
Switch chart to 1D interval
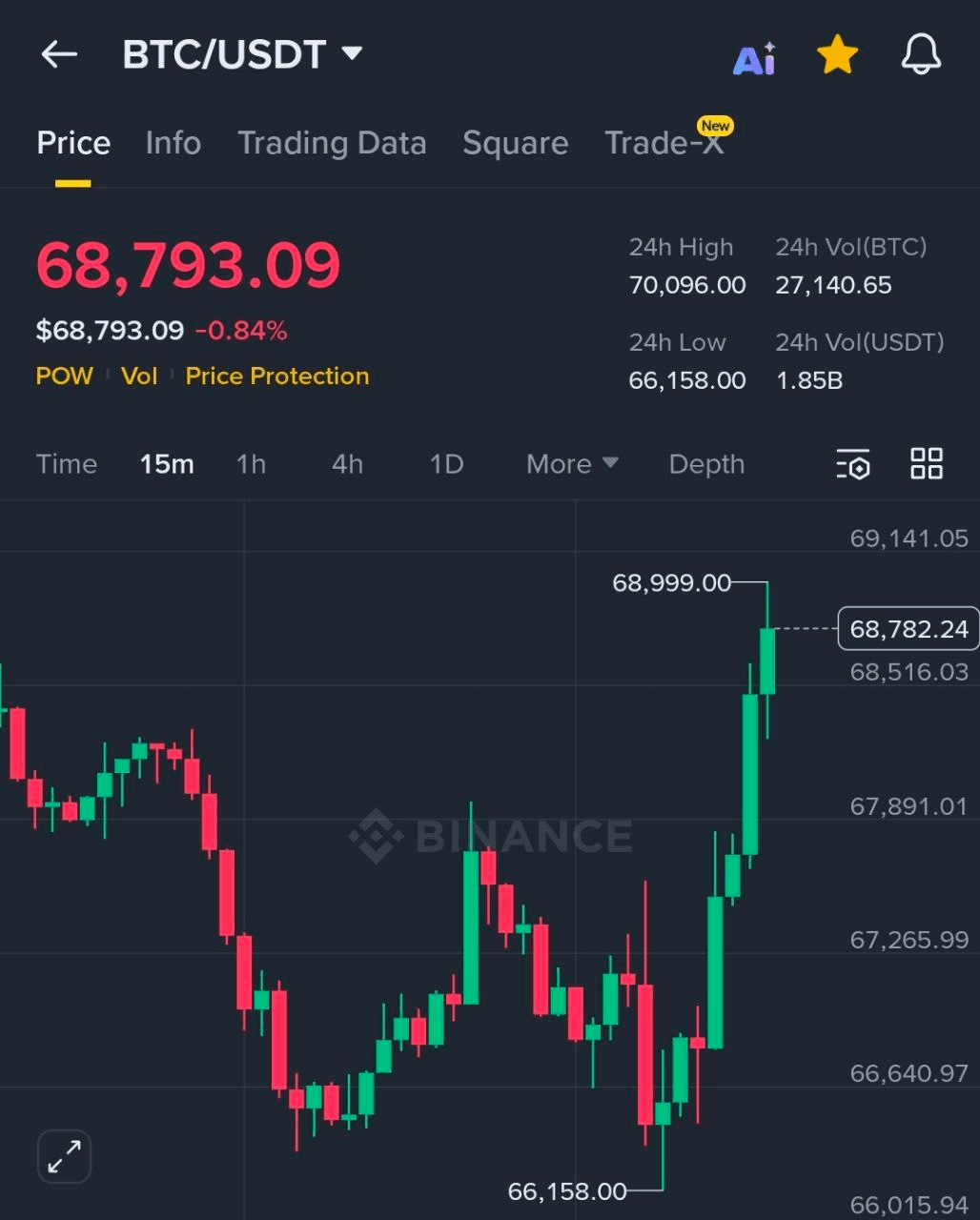pos(446,464)
